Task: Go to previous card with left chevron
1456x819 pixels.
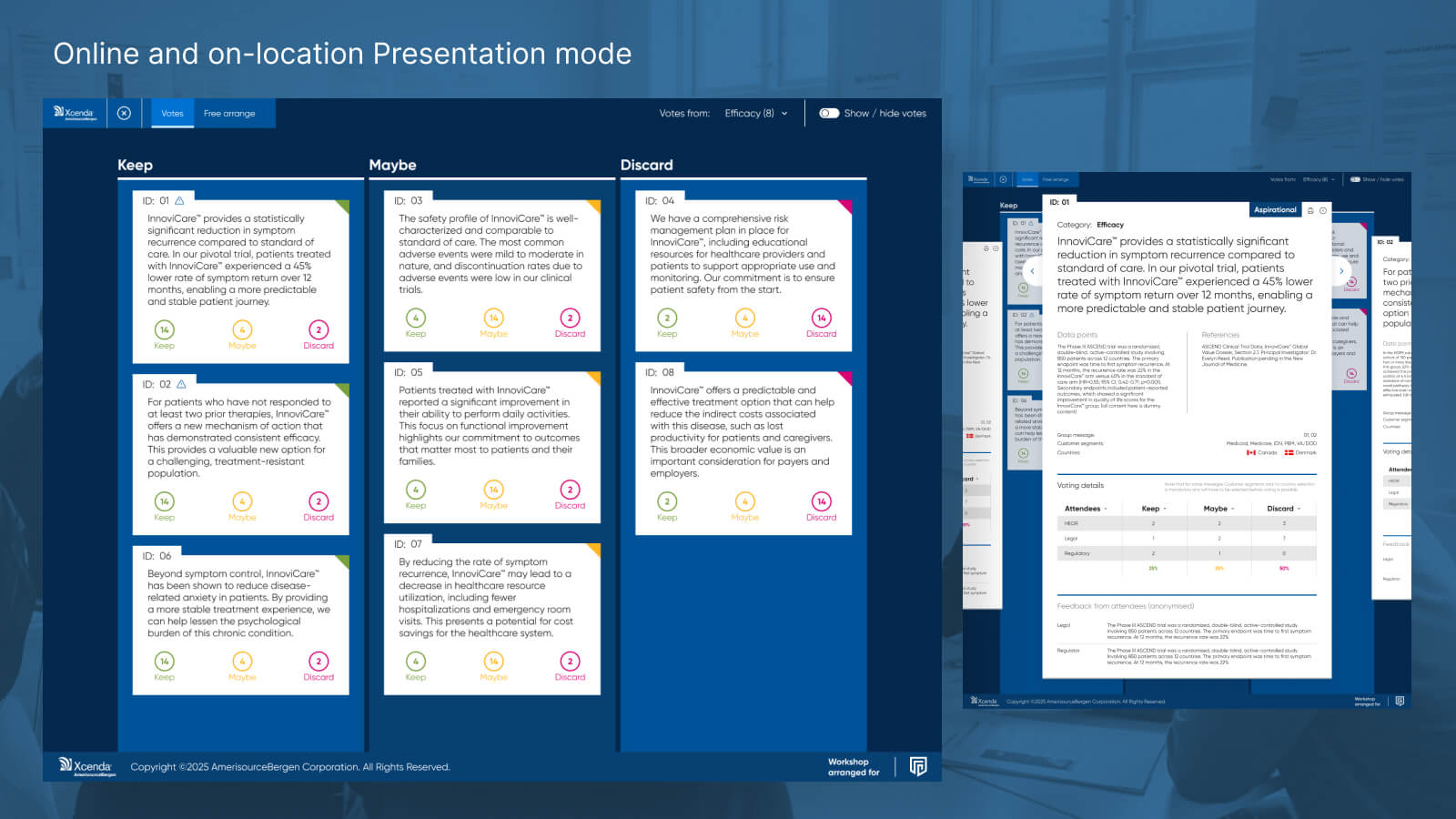Action: [1032, 271]
